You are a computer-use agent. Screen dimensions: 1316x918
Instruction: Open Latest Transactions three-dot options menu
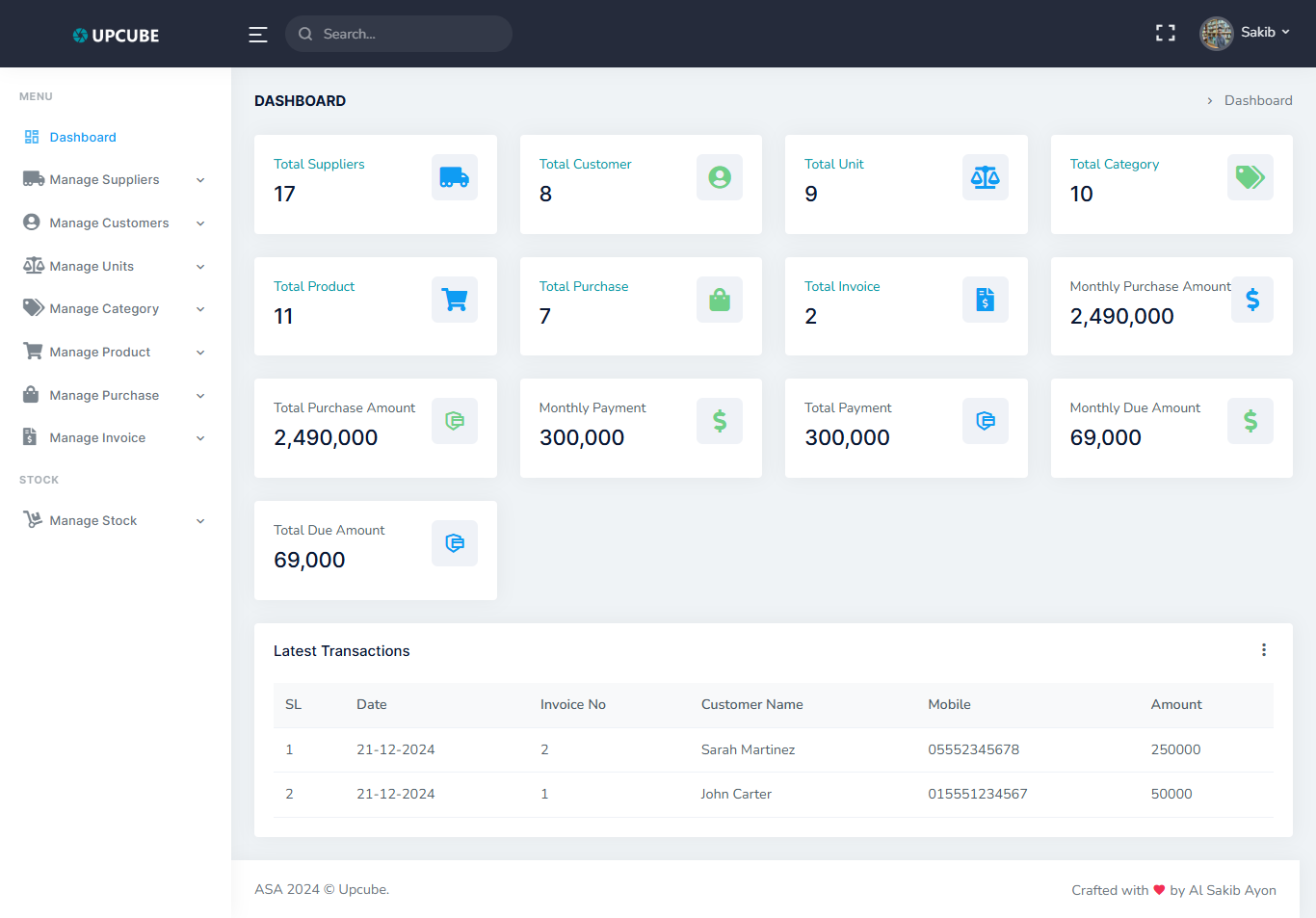[x=1263, y=650]
